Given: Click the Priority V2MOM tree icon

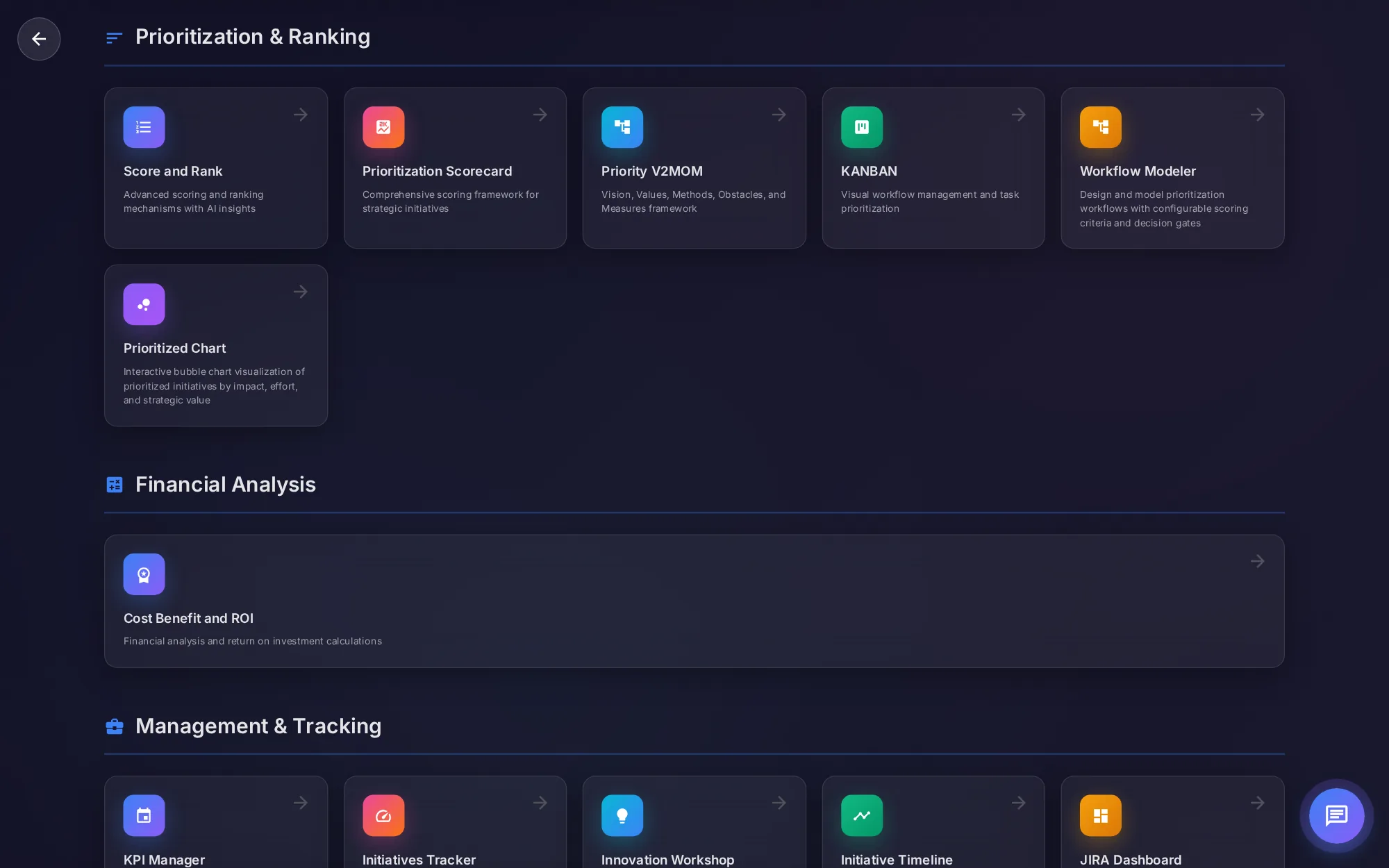Looking at the screenshot, I should [622, 127].
